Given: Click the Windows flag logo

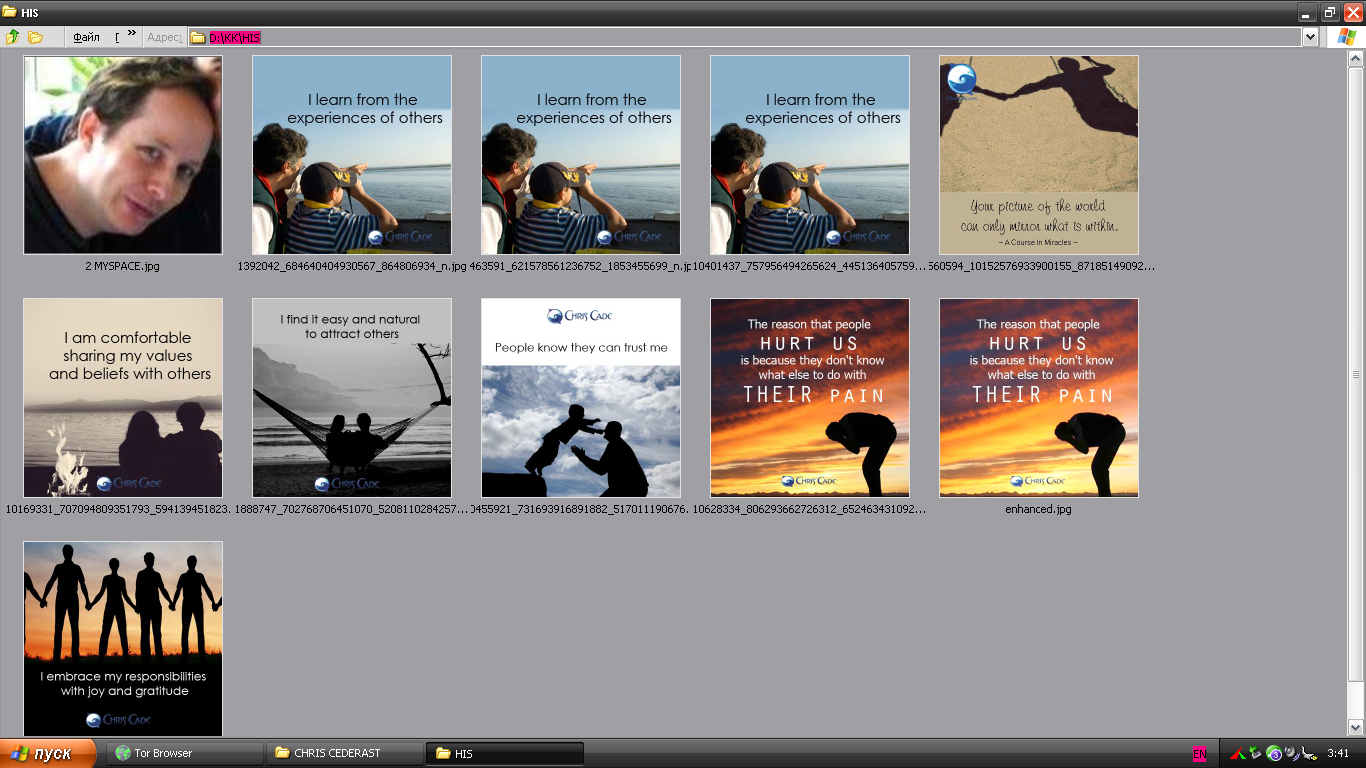Looking at the screenshot, I should 1347,37.
